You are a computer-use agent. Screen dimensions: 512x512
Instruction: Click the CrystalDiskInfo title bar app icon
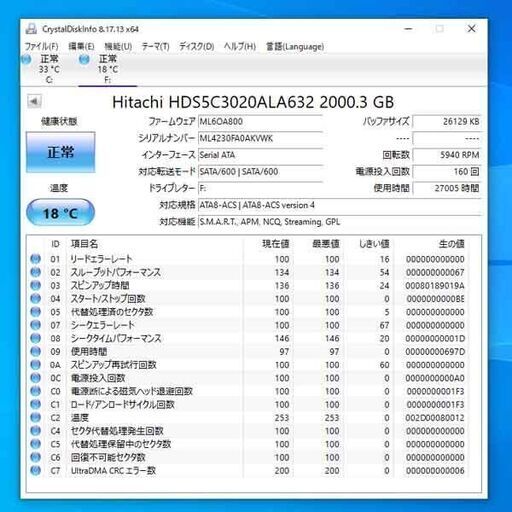(x=31, y=29)
